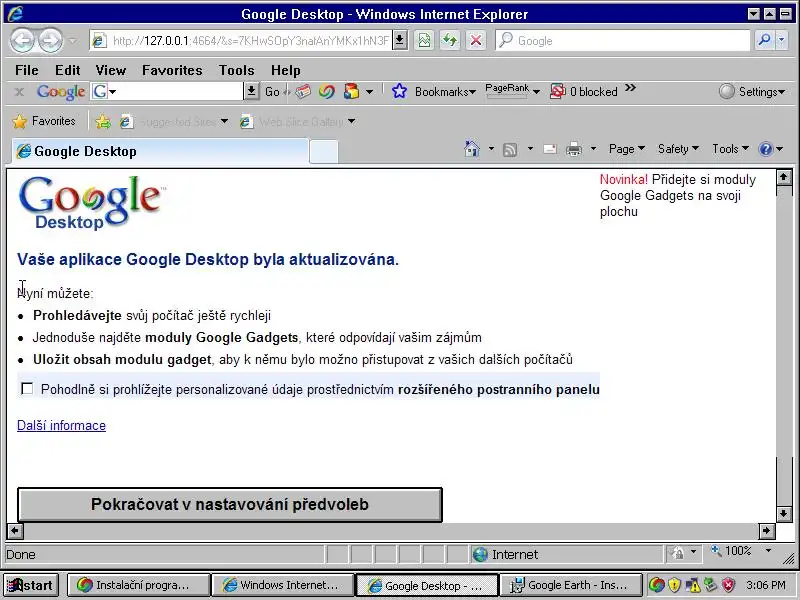Click the magnifier search button in search box
Screen dimensions: 800x600
pos(764,40)
